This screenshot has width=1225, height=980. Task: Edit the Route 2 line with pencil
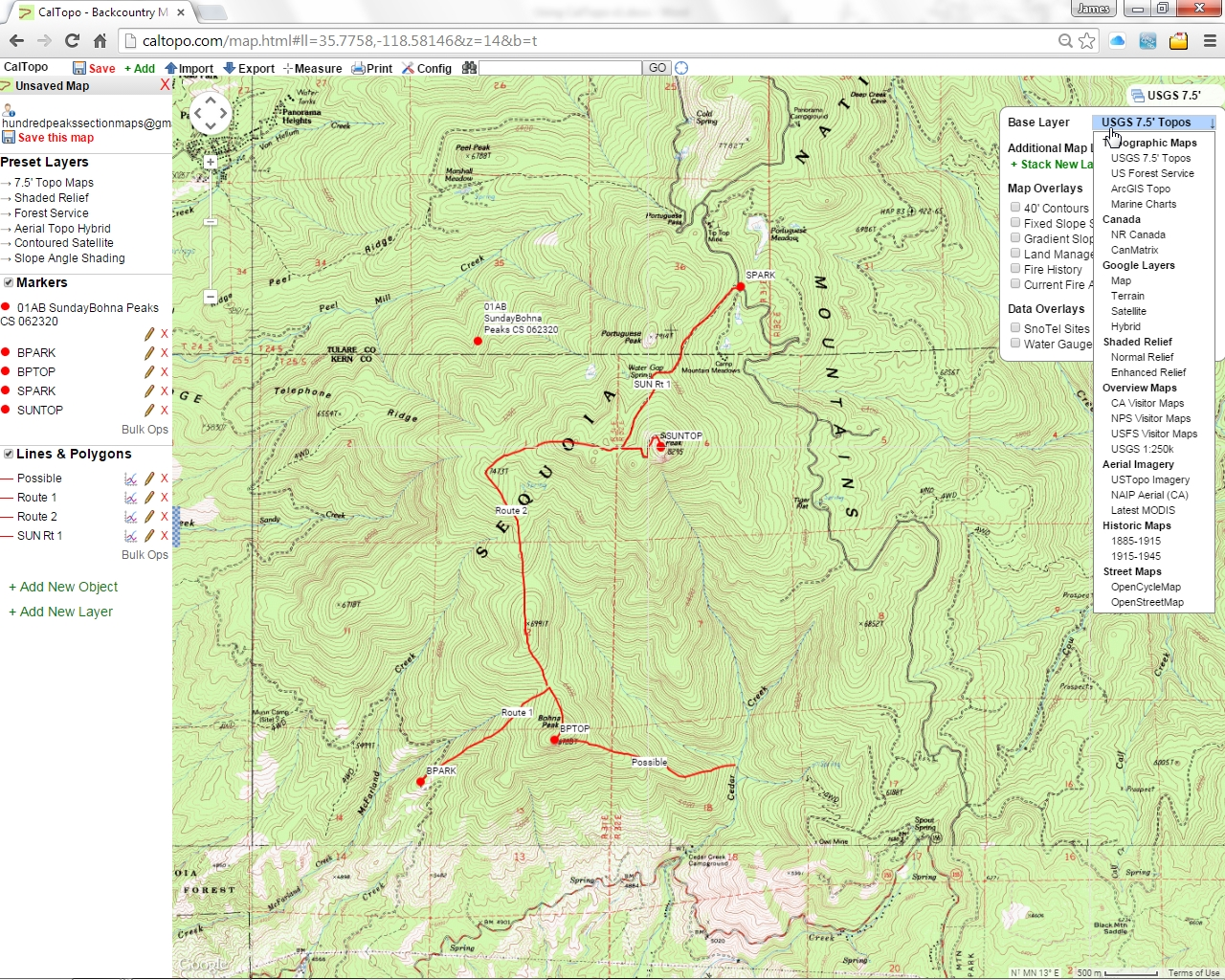pyautogui.click(x=149, y=517)
